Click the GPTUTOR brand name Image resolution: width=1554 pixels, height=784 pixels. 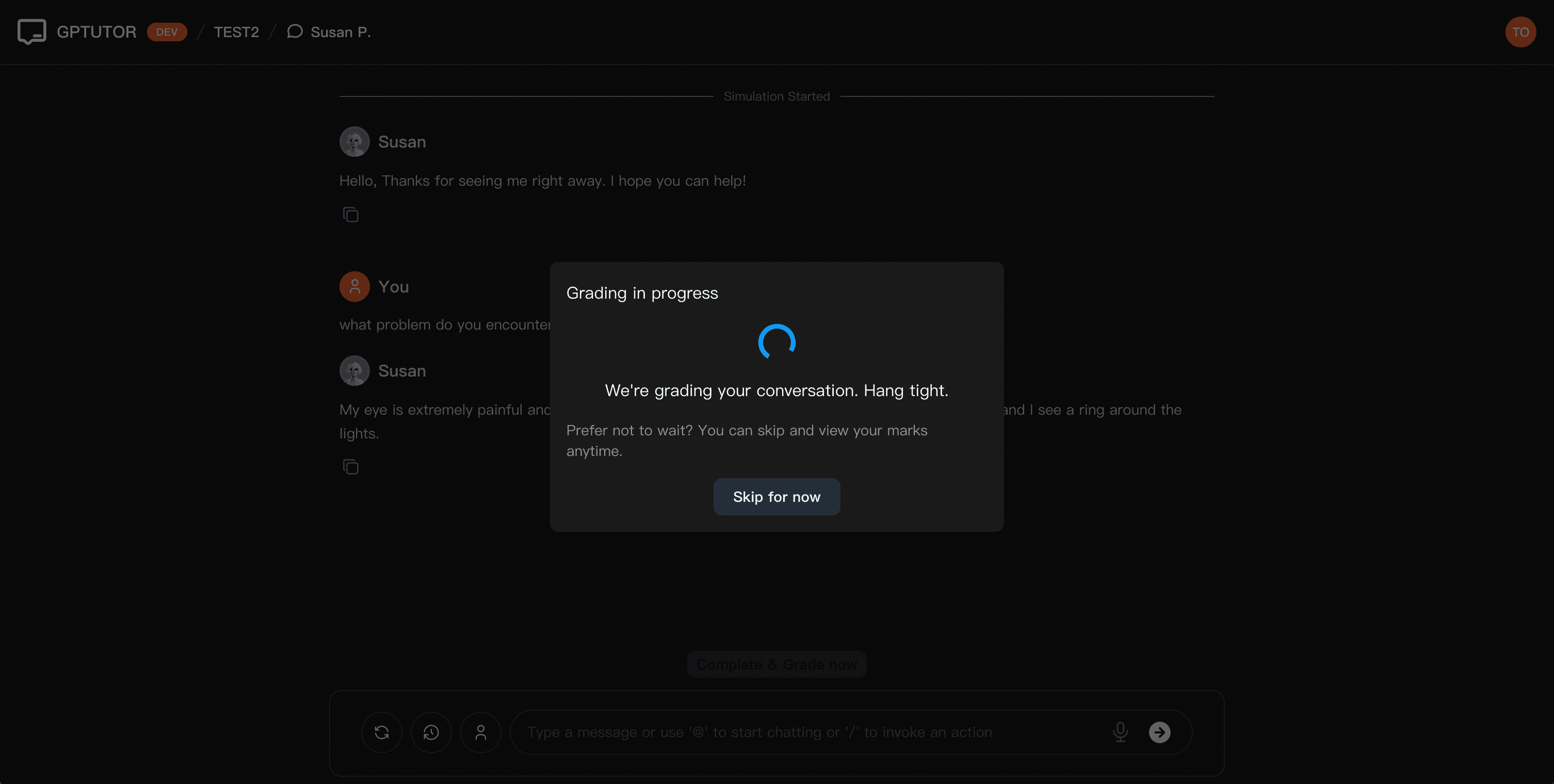click(x=96, y=32)
